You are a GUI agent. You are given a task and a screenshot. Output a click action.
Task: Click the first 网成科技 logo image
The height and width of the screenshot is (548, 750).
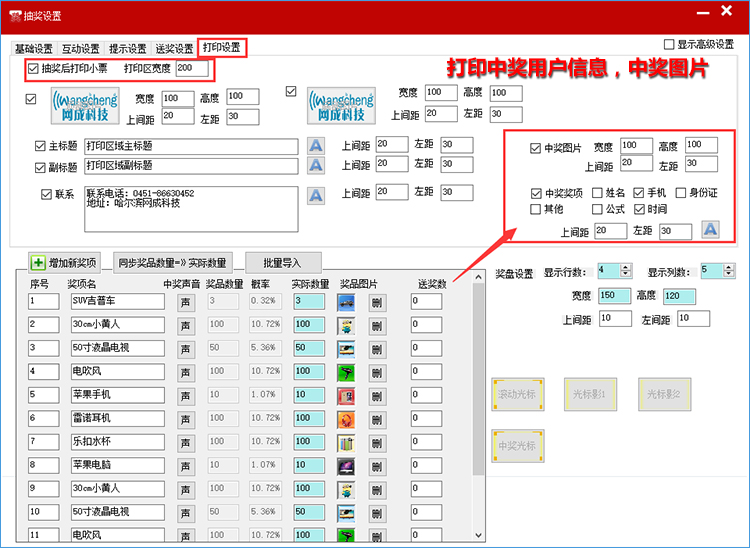pos(84,104)
